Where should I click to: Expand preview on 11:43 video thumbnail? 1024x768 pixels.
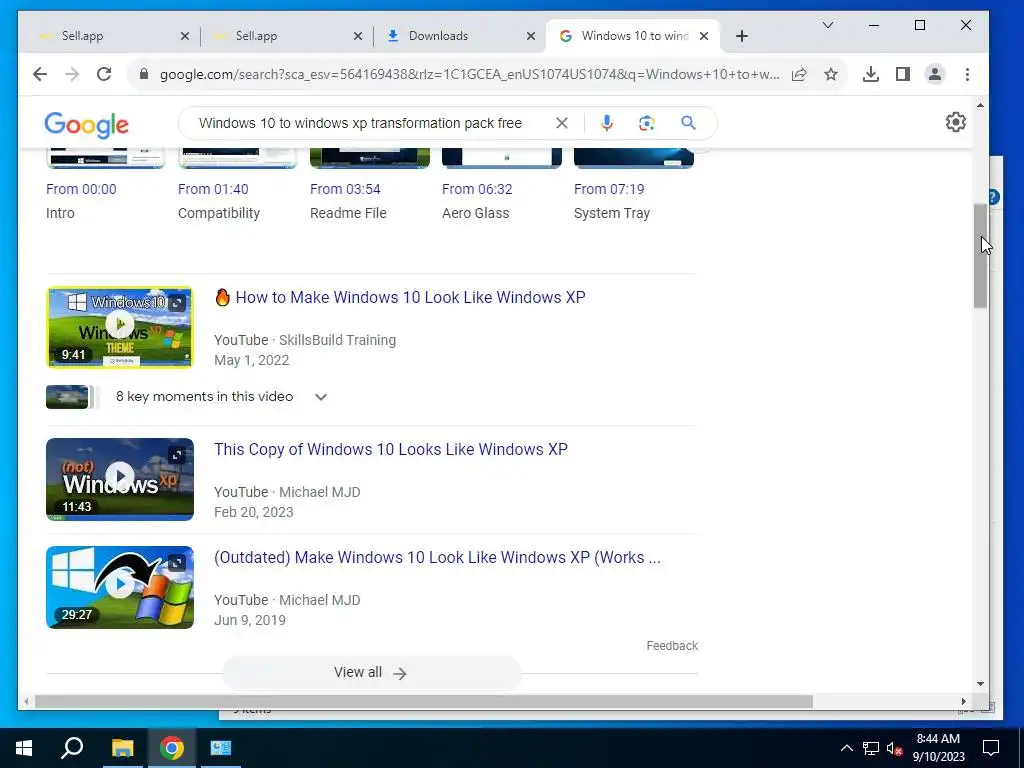(177, 455)
